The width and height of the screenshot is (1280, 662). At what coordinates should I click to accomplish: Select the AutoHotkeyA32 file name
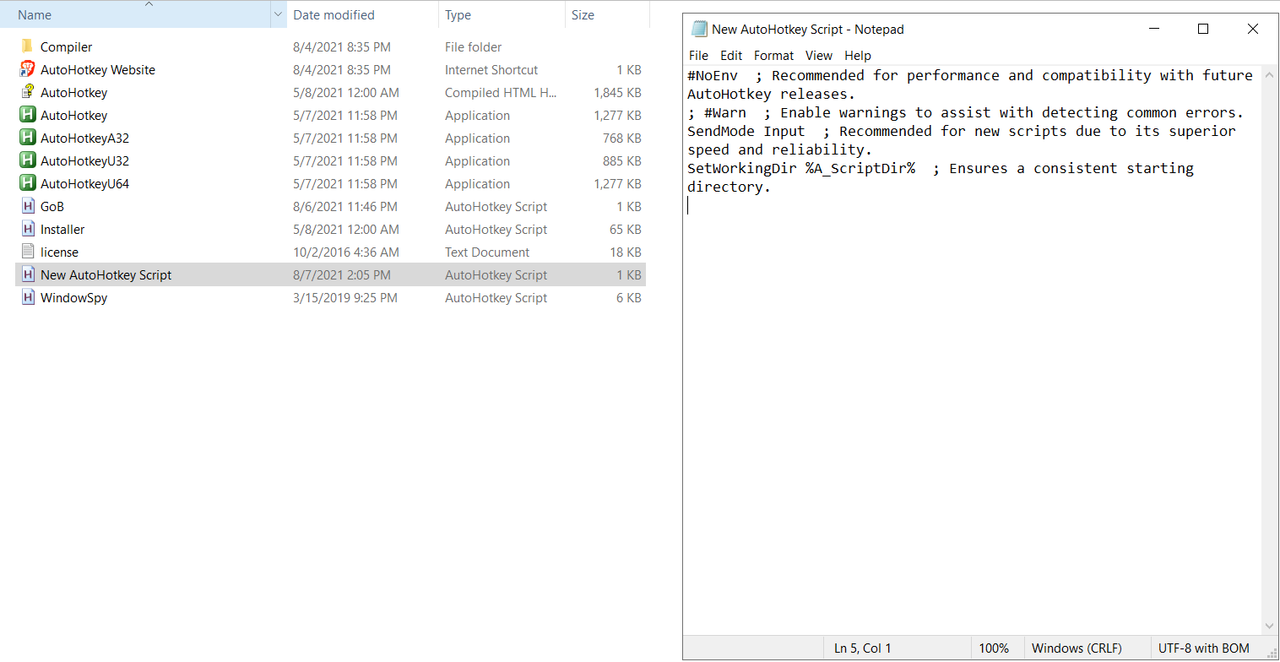[85, 138]
